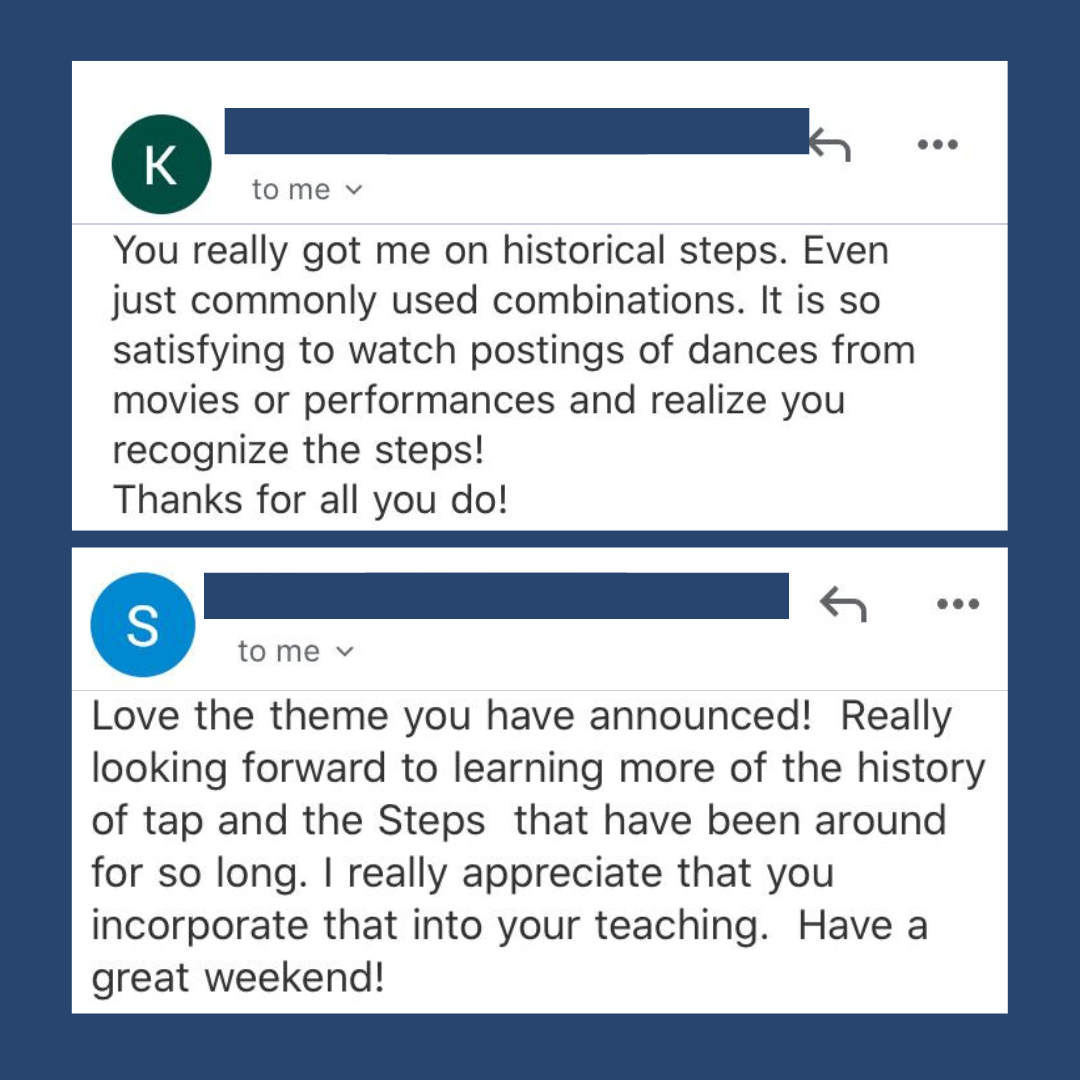Viewport: 1080px width, 1080px height.
Task: Open more options for K's email
Action: pyautogui.click(x=937, y=145)
